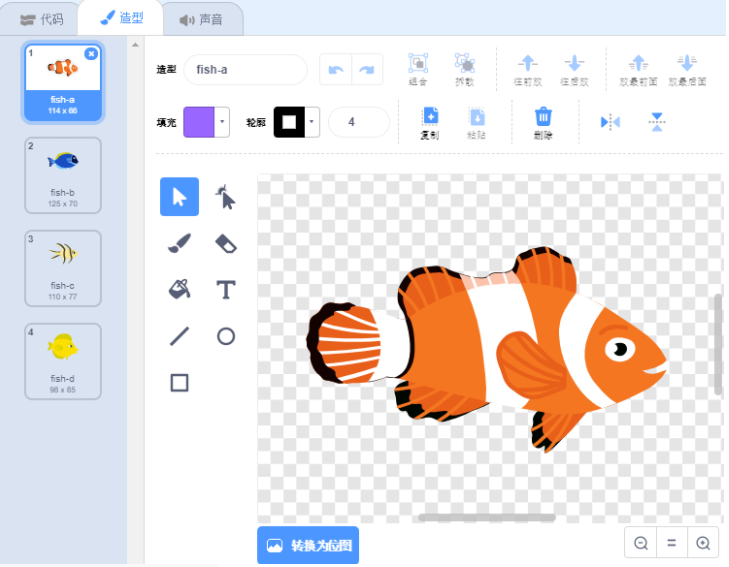Image resolution: width=729 pixels, height=567 pixels.
Task: Click the canvas horizontal scrollbar
Action: point(487,517)
